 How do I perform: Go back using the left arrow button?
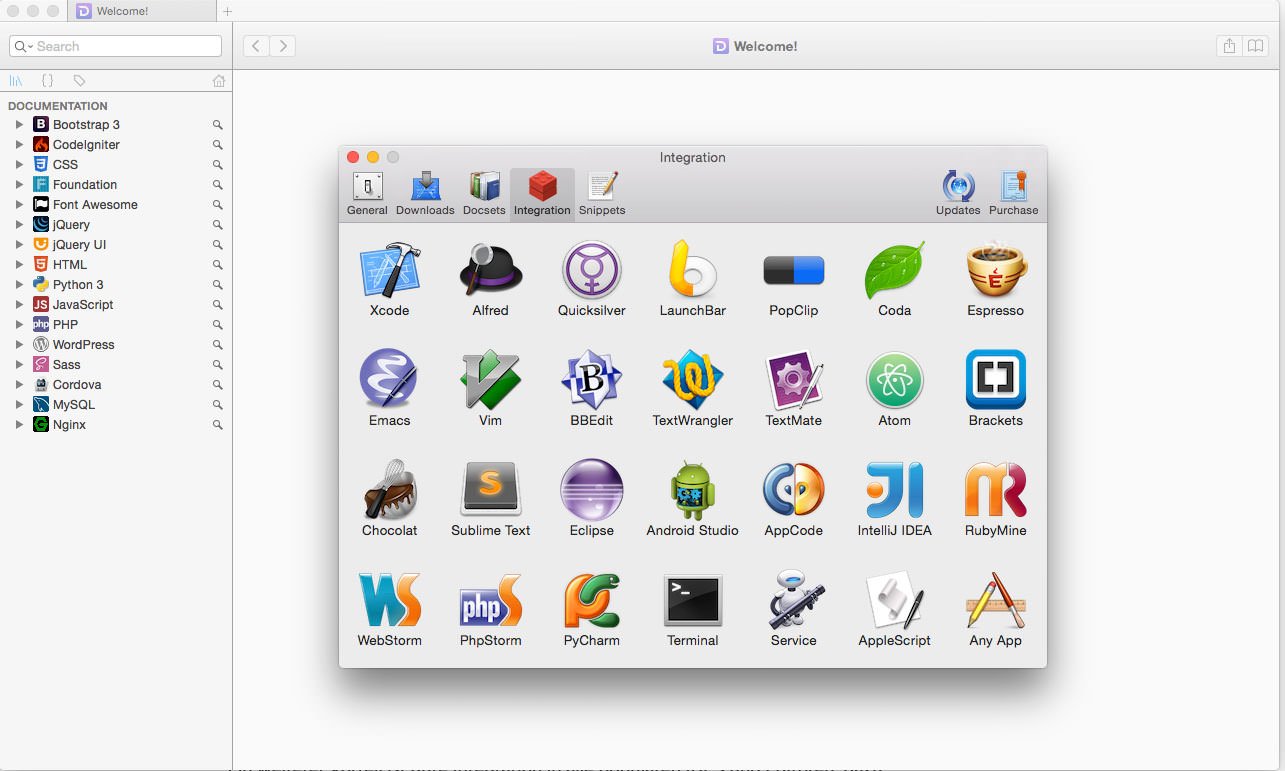click(x=256, y=46)
